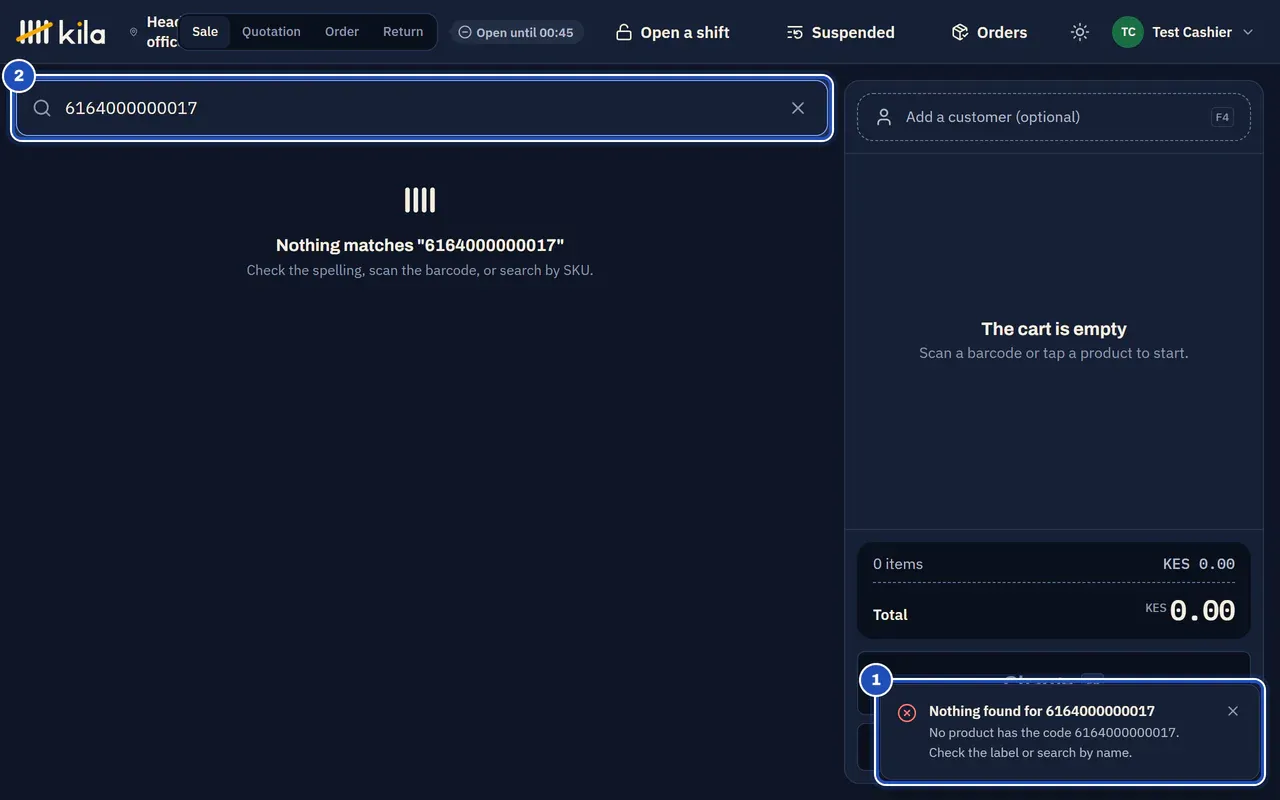Click the F4 shortcut badge
This screenshot has height=800, width=1280.
[x=1222, y=117]
